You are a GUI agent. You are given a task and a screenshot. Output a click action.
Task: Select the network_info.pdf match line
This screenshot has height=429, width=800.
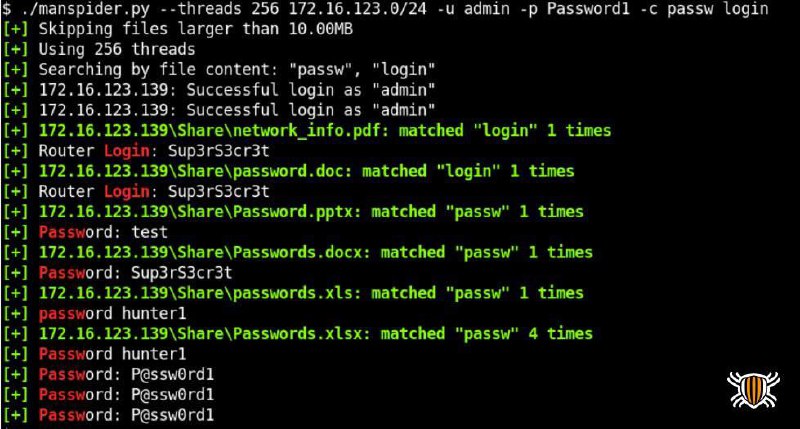pos(307,131)
